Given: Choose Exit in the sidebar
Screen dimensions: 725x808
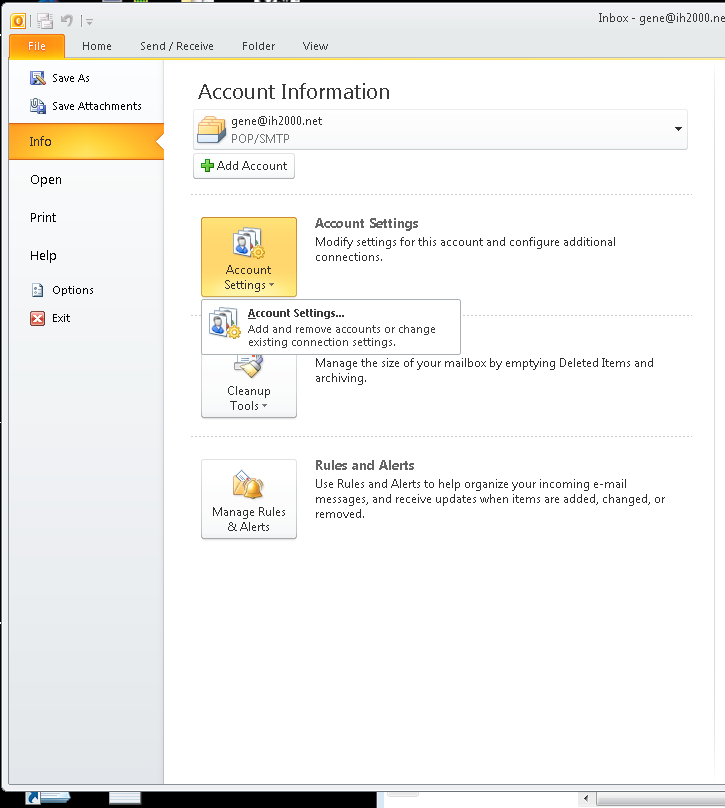Looking at the screenshot, I should click(61, 318).
